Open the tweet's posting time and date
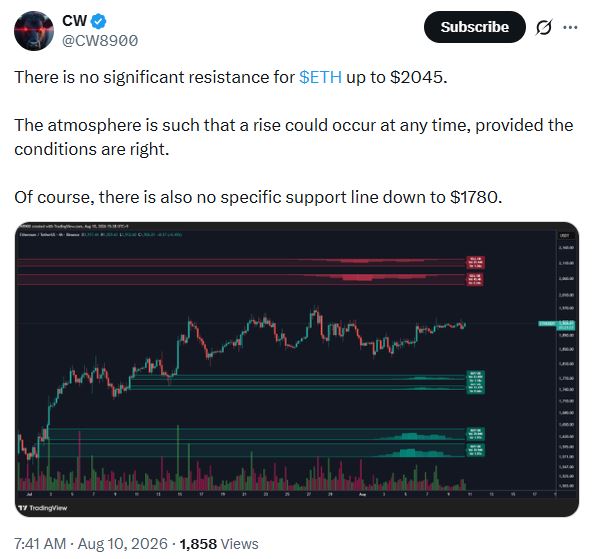Image resolution: width=595 pixels, height=559 pixels. click(x=91, y=543)
